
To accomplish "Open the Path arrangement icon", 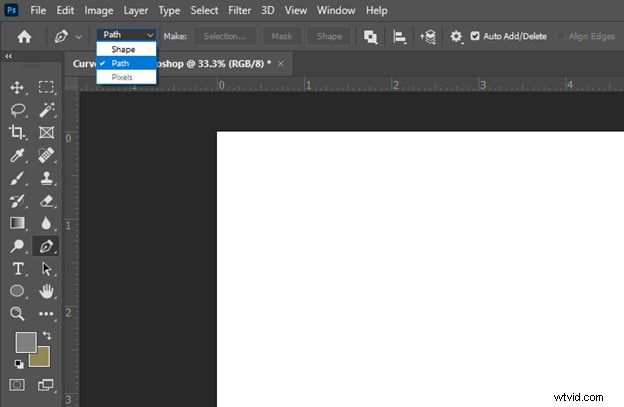I will pos(428,37).
